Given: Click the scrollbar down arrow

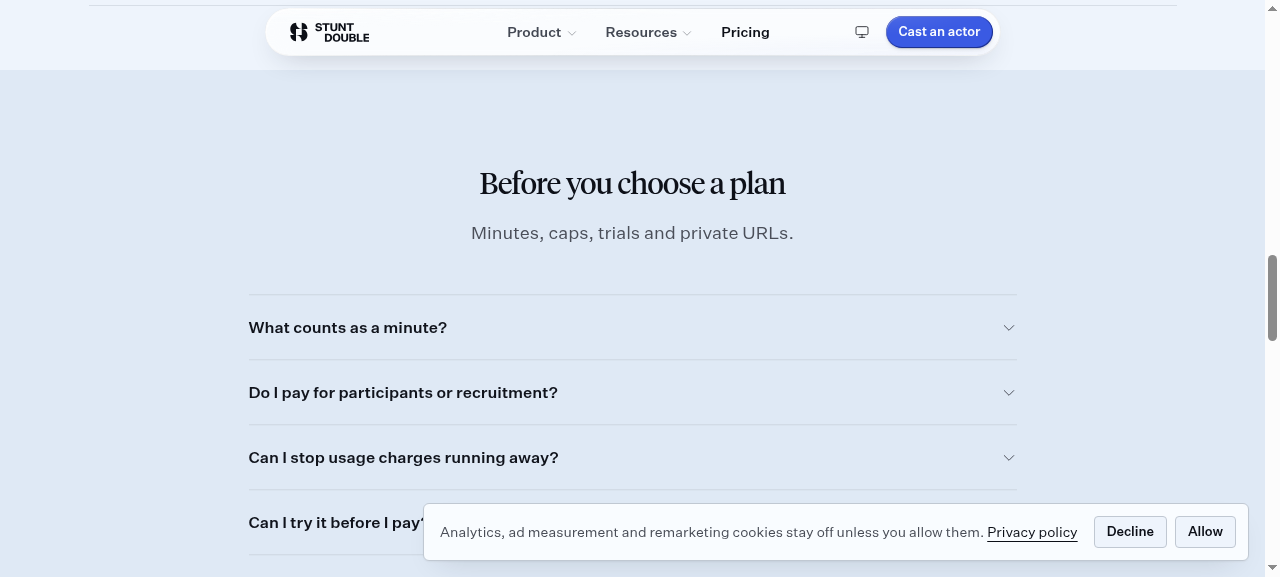Looking at the screenshot, I should pyautogui.click(x=1272, y=569).
